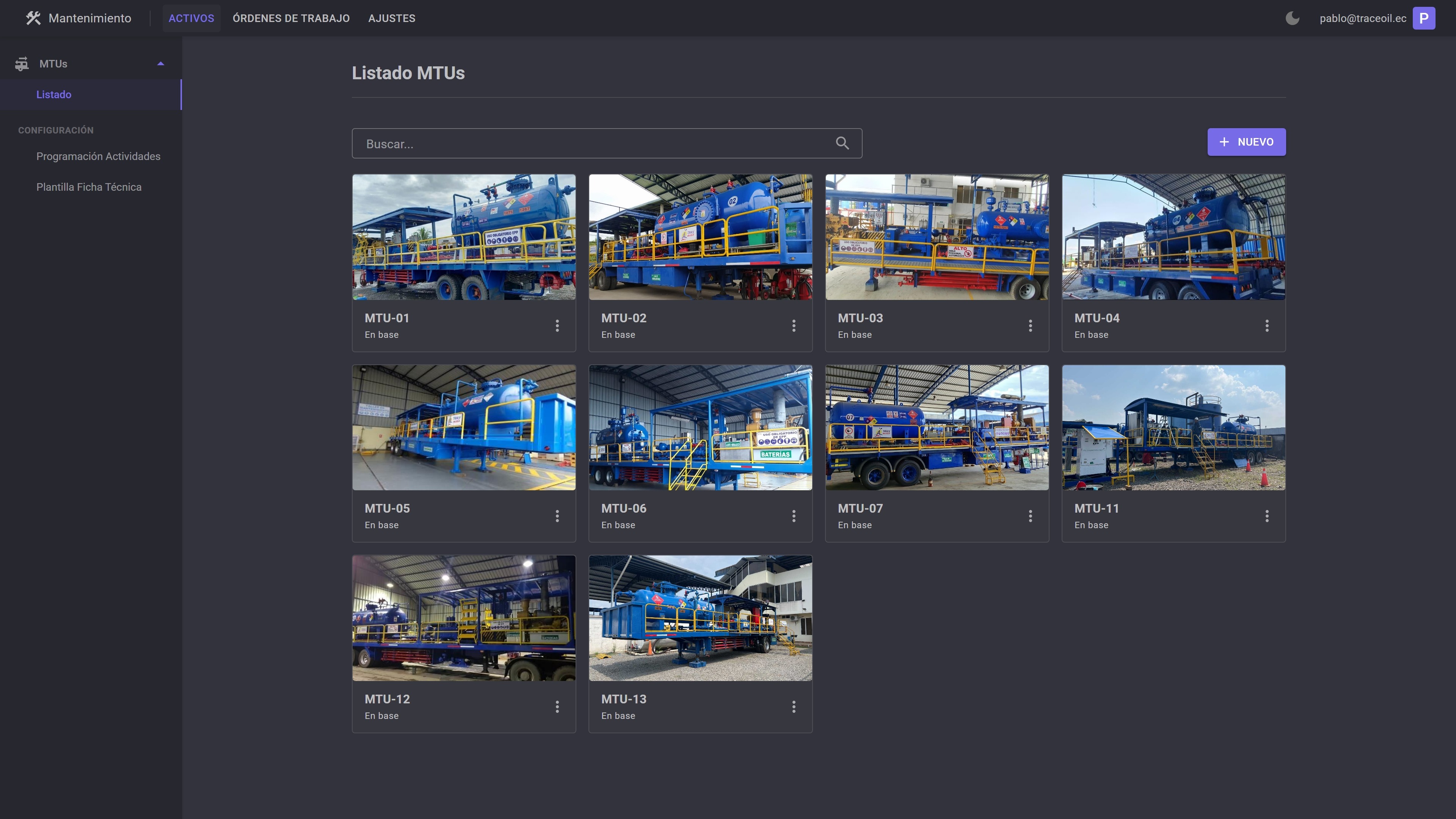Open the MTU-03 photo thumbnail
This screenshot has width=1456, height=819.
pos(937,237)
